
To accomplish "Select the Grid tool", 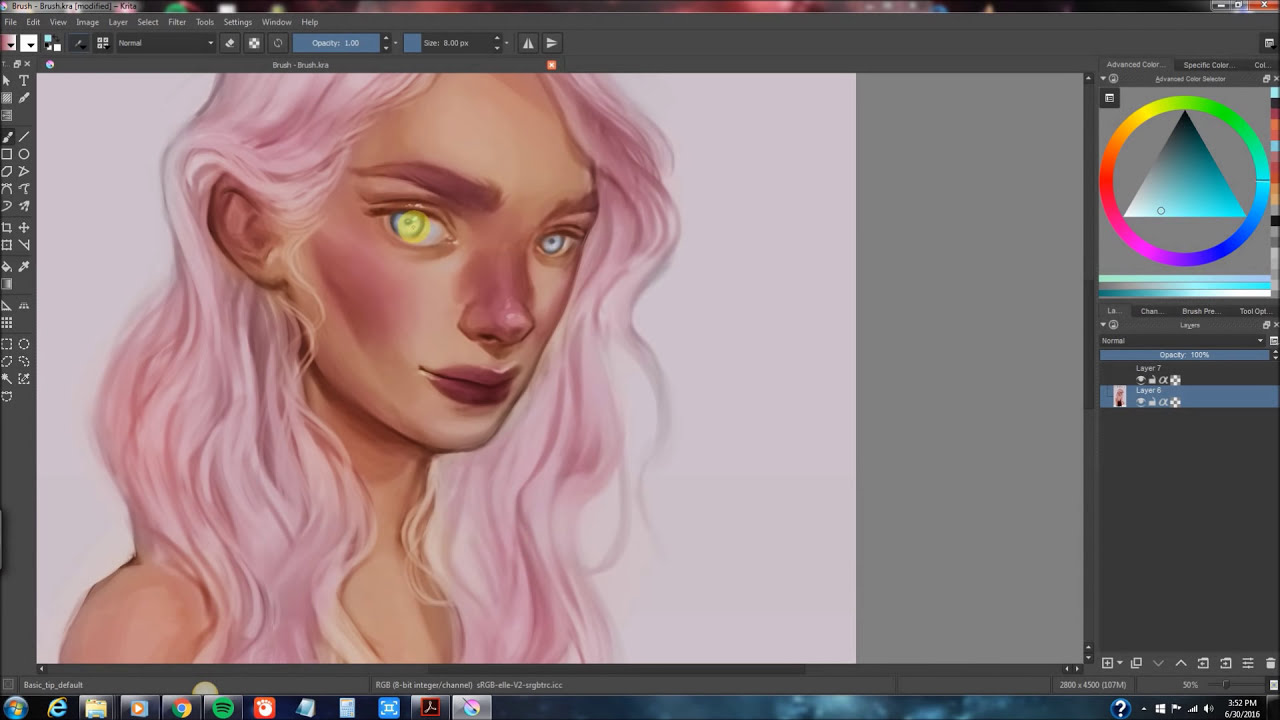I will pos(7,323).
